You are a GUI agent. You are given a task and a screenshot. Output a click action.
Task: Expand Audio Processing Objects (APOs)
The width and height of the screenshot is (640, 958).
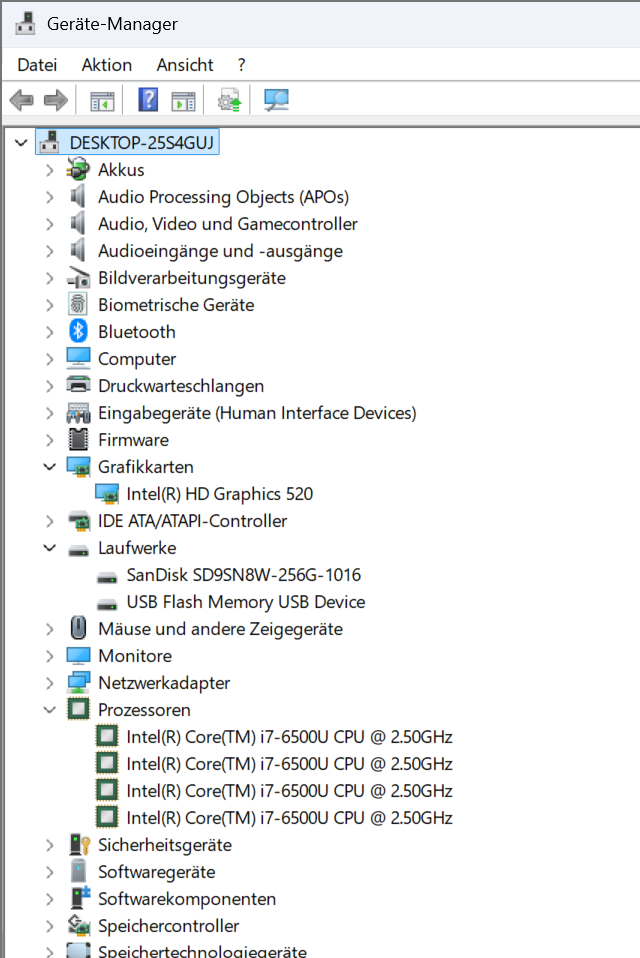(x=49, y=197)
